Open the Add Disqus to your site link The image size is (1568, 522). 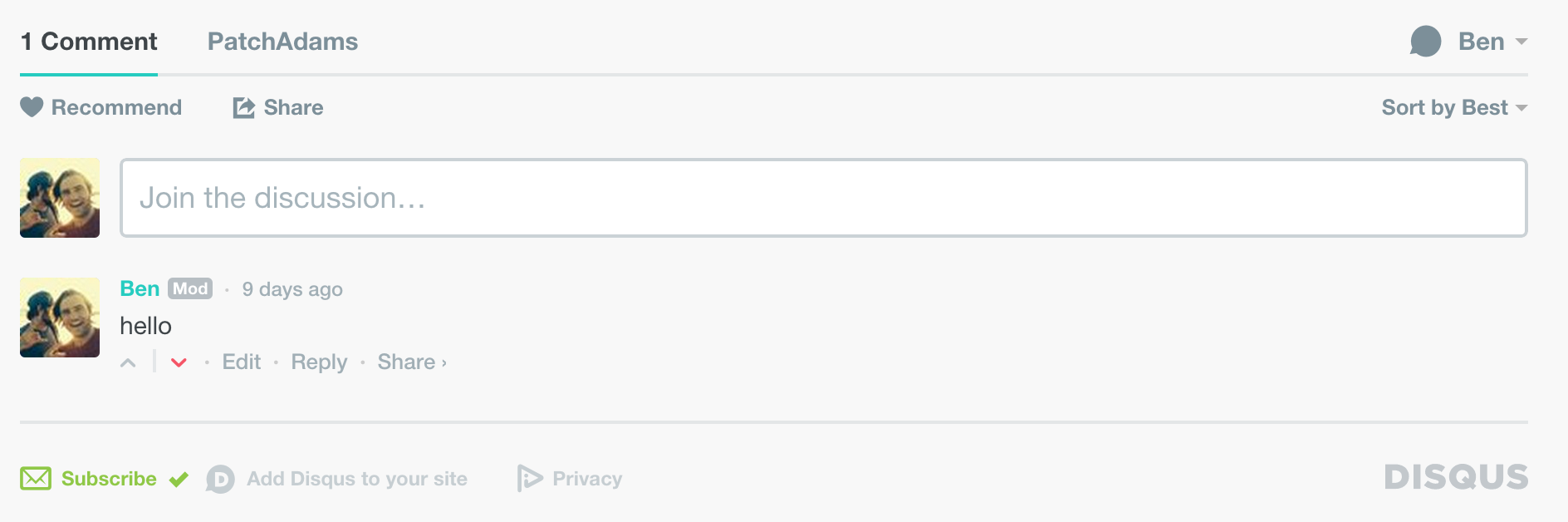coord(357,479)
